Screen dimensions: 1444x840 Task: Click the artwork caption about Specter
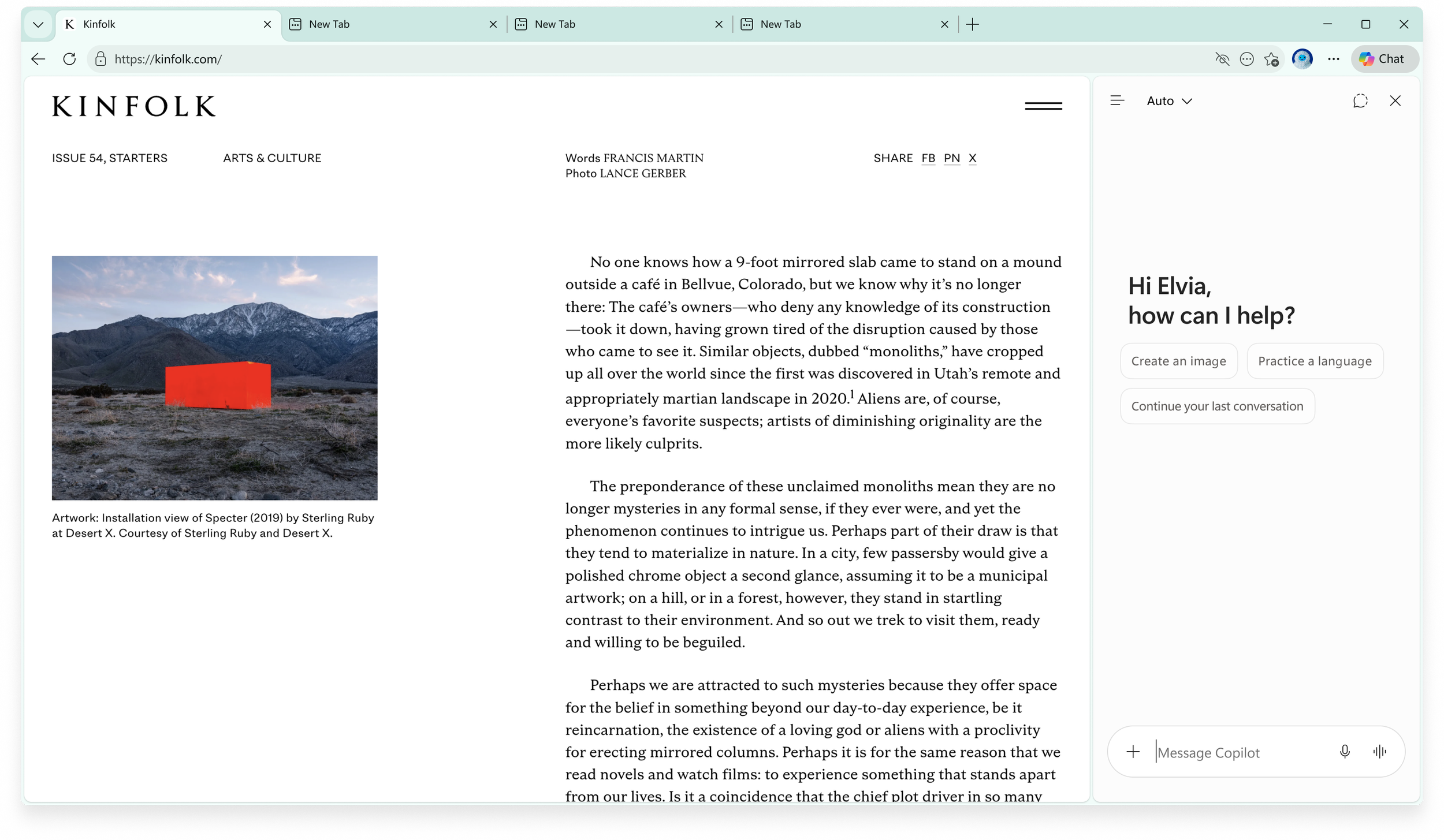213,525
